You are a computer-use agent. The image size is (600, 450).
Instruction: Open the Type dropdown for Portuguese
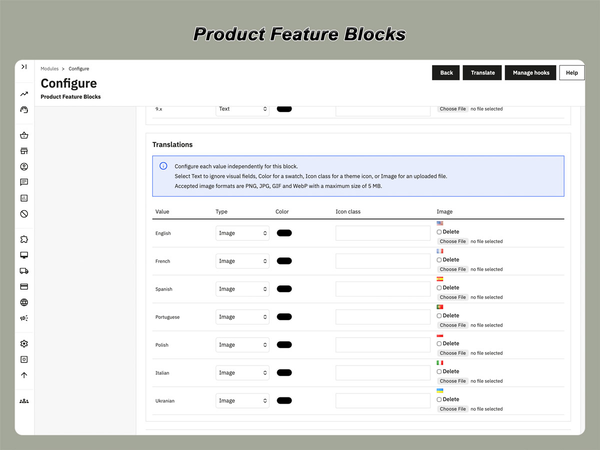click(x=242, y=317)
